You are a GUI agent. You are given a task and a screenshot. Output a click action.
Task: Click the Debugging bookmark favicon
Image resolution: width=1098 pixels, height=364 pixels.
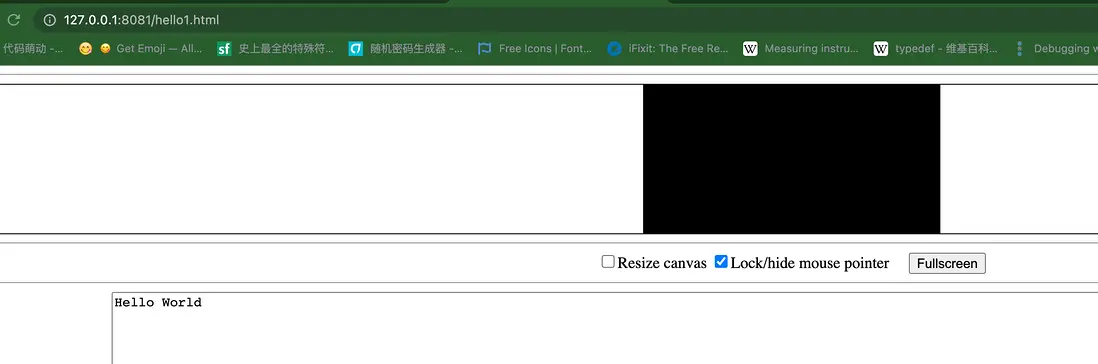pyautogui.click(x=1019, y=49)
